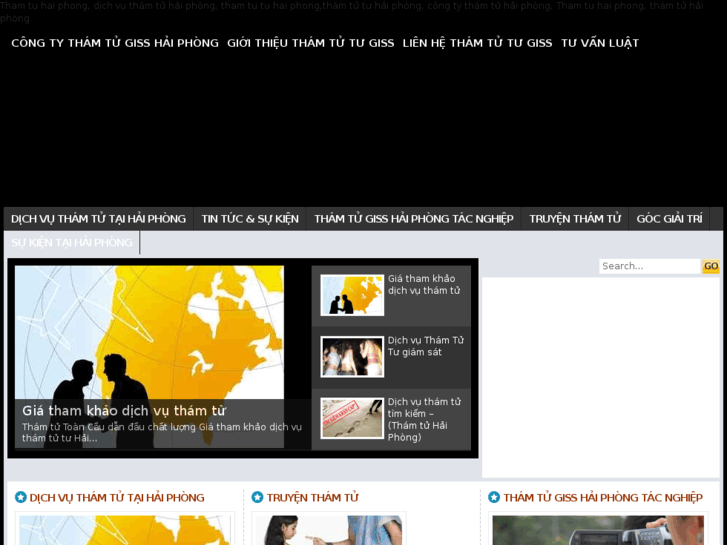Open TRUYỆN THÁM TỬ section heading
The height and width of the screenshot is (545, 727).
coord(312,498)
